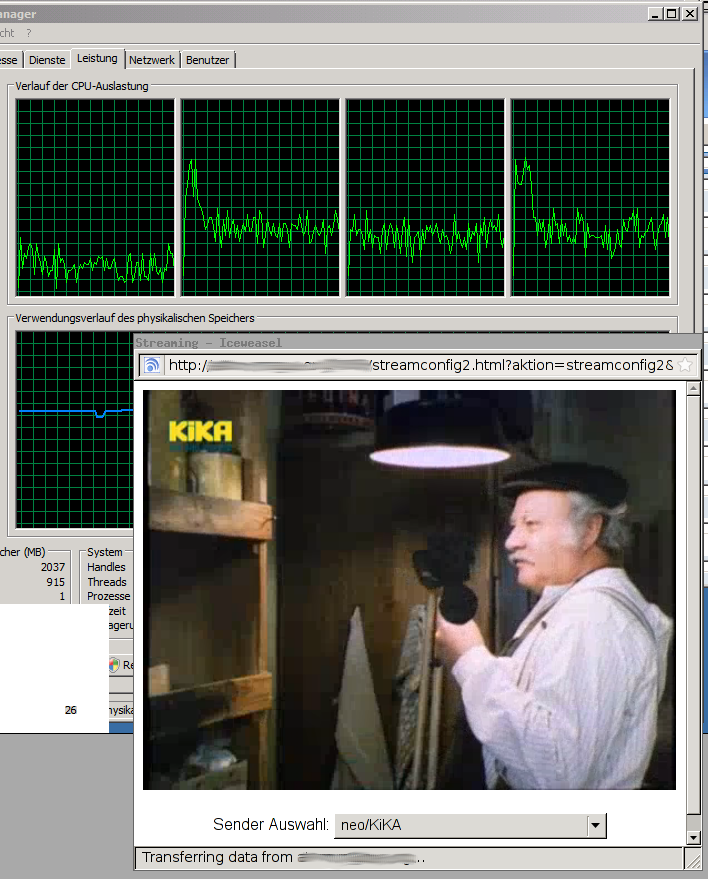
Task: Click the Iceweasel scrollbar up arrow
Action: click(693, 388)
